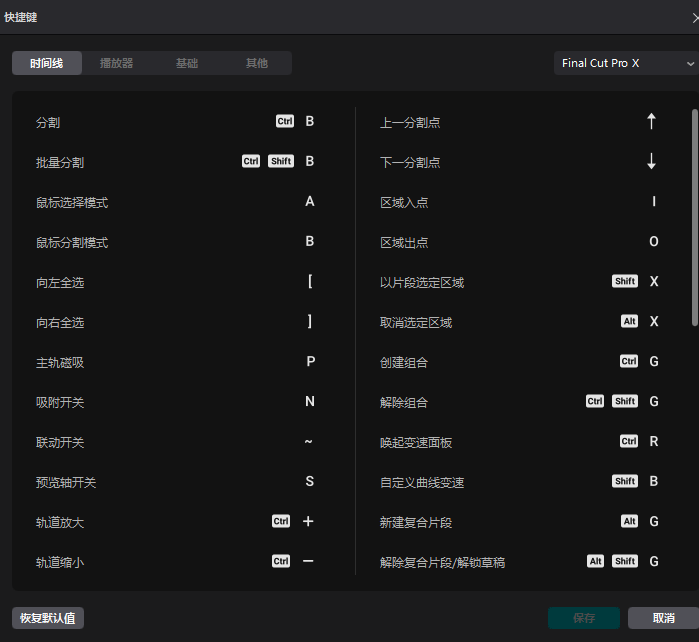The height and width of the screenshot is (642, 699).
Task: Click the tilde key for 联动开关
Action: coord(309,442)
